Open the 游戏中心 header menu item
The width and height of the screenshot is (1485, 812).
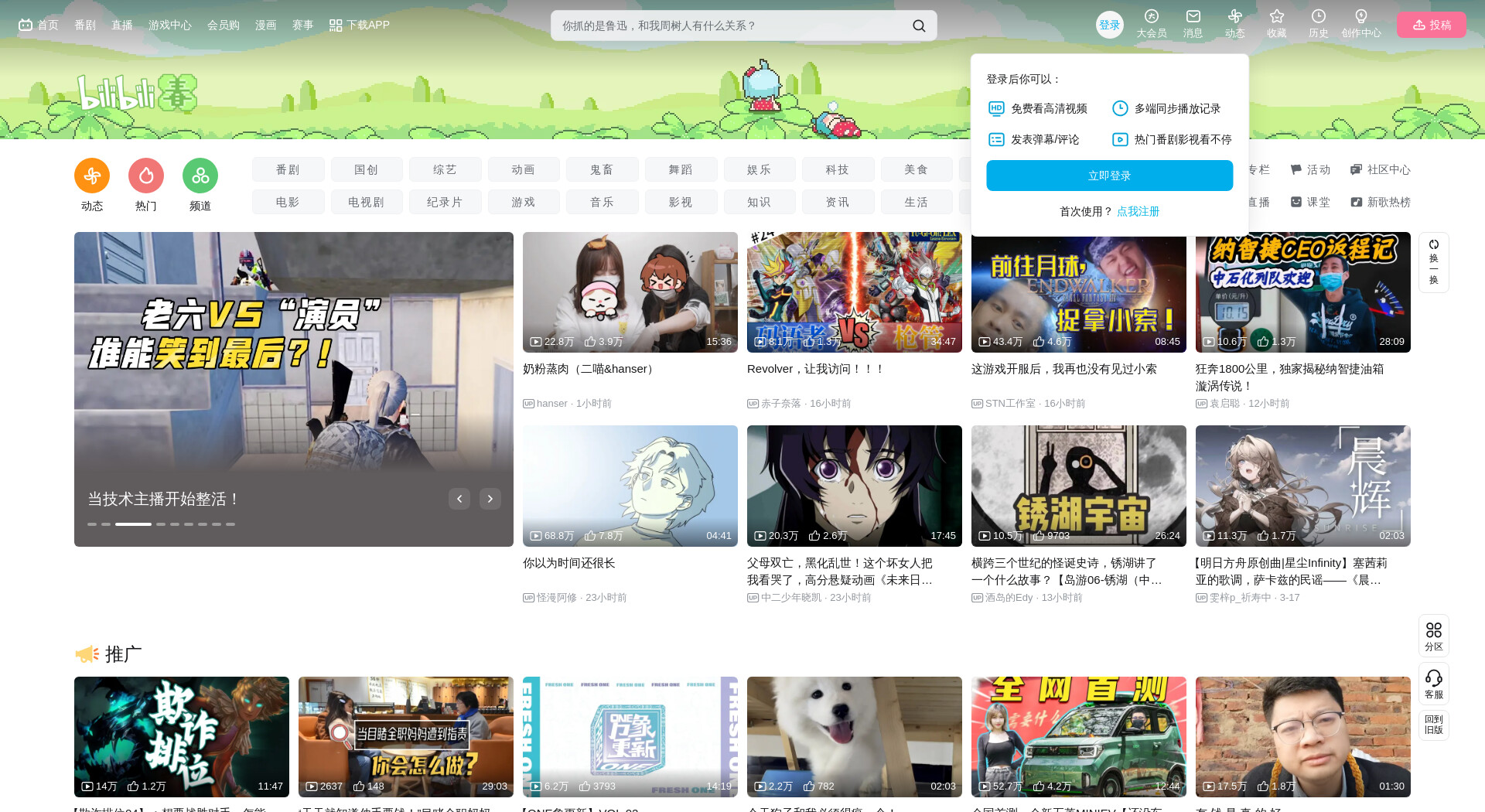point(170,25)
